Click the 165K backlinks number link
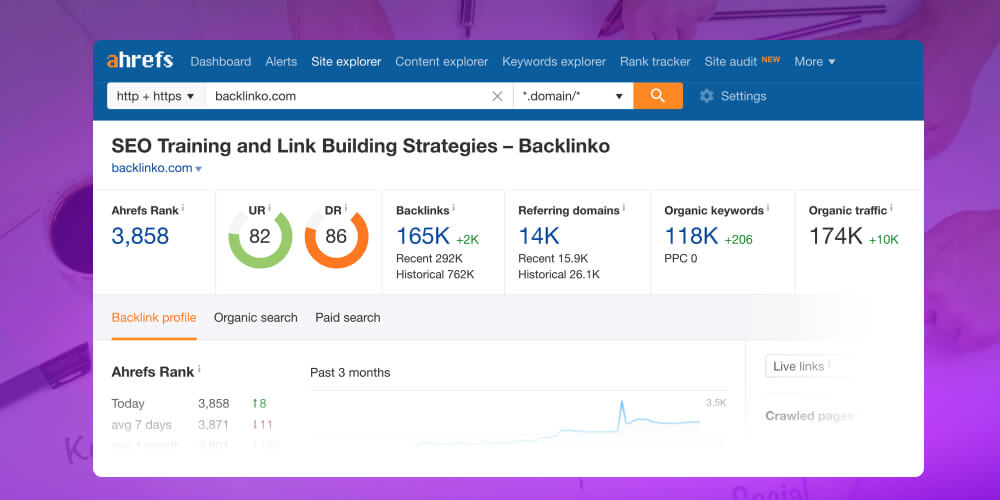The height and width of the screenshot is (500, 1000). [x=423, y=236]
